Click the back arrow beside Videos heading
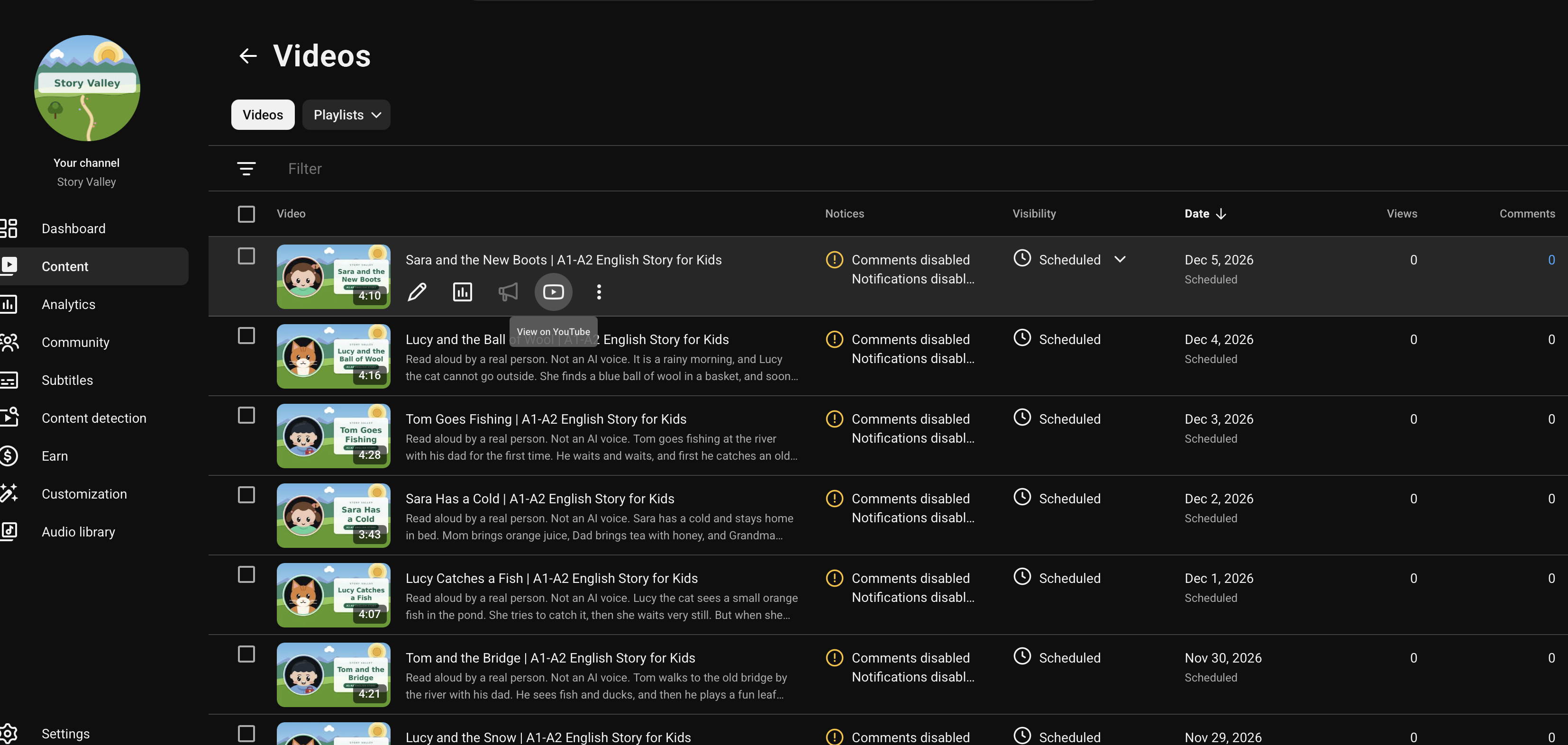 248,56
